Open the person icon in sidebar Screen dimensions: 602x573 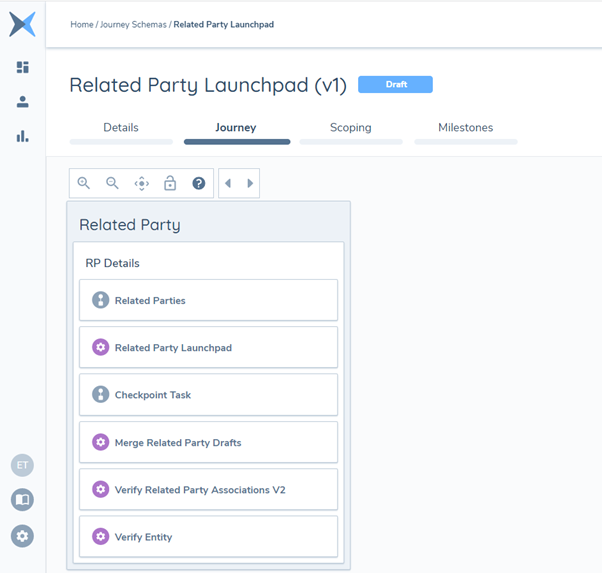pyautogui.click(x=22, y=102)
